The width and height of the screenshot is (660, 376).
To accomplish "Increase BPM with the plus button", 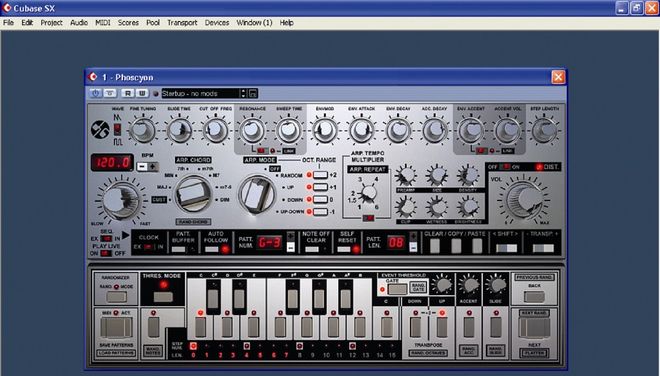I will (x=152, y=166).
